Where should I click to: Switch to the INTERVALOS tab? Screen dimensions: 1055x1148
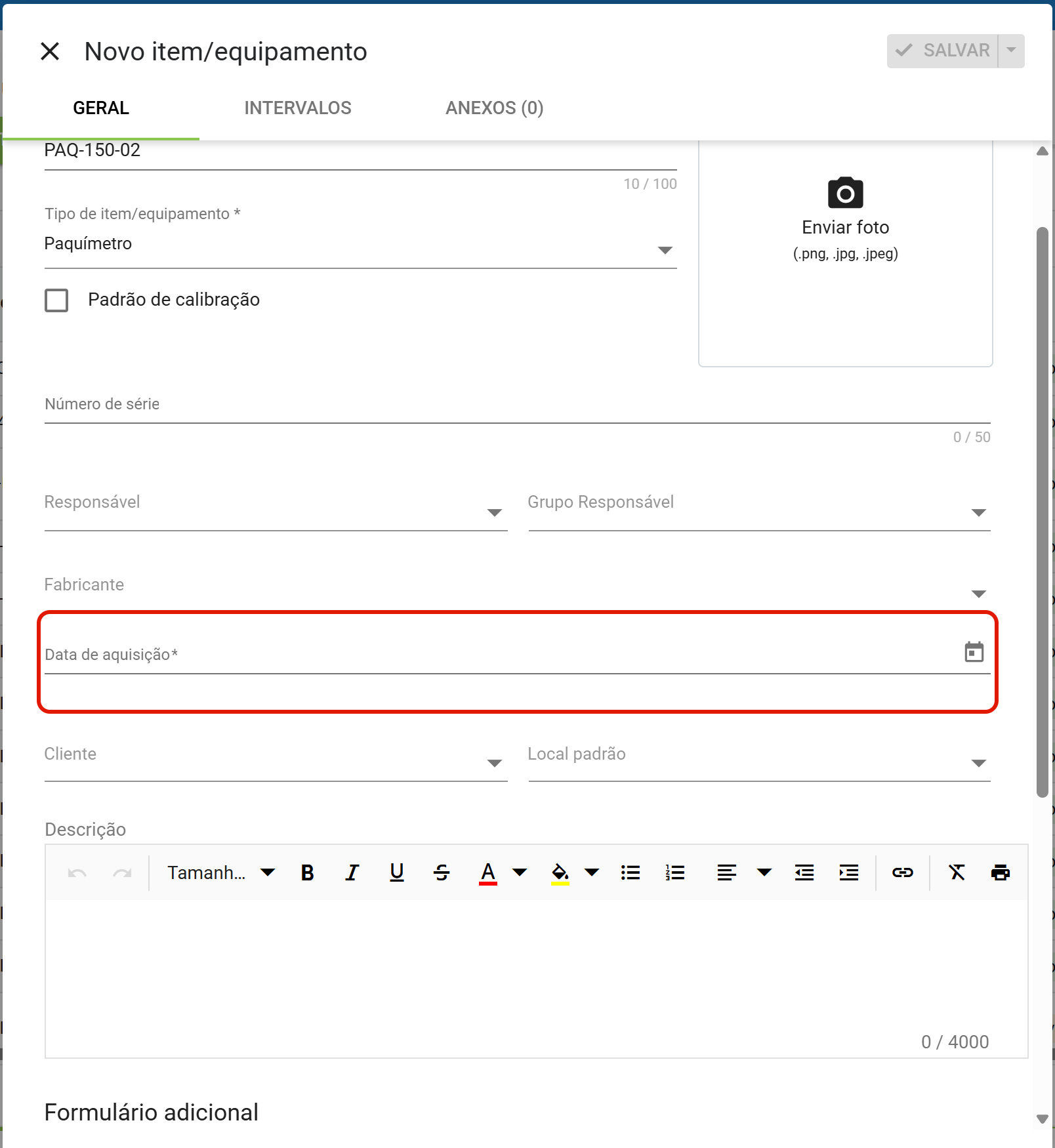[298, 108]
